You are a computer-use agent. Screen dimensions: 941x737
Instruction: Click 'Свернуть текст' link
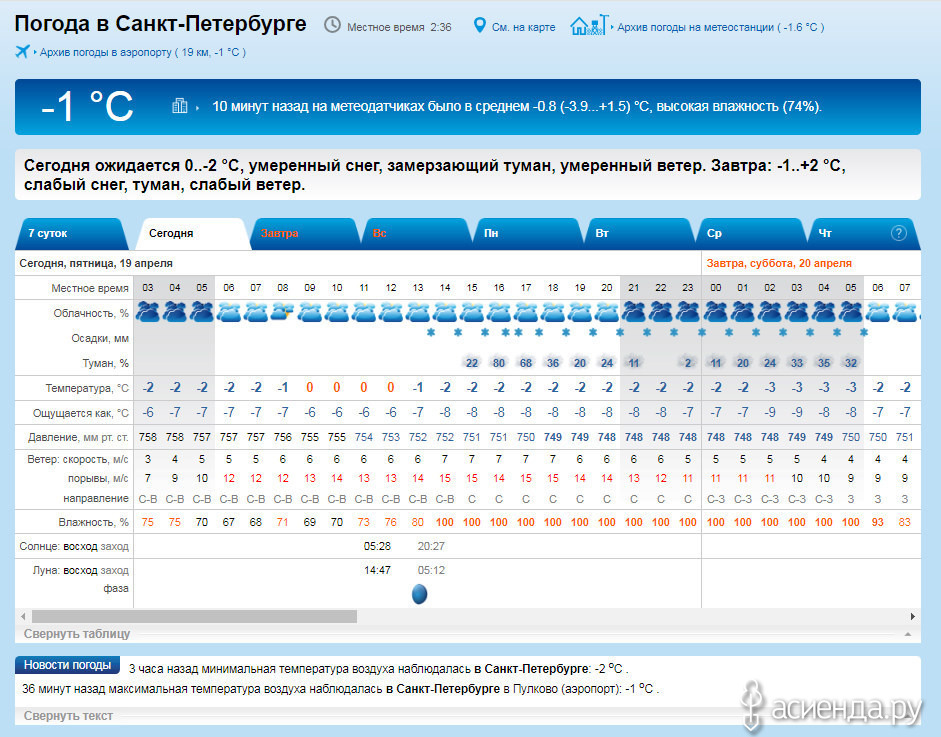(68, 716)
